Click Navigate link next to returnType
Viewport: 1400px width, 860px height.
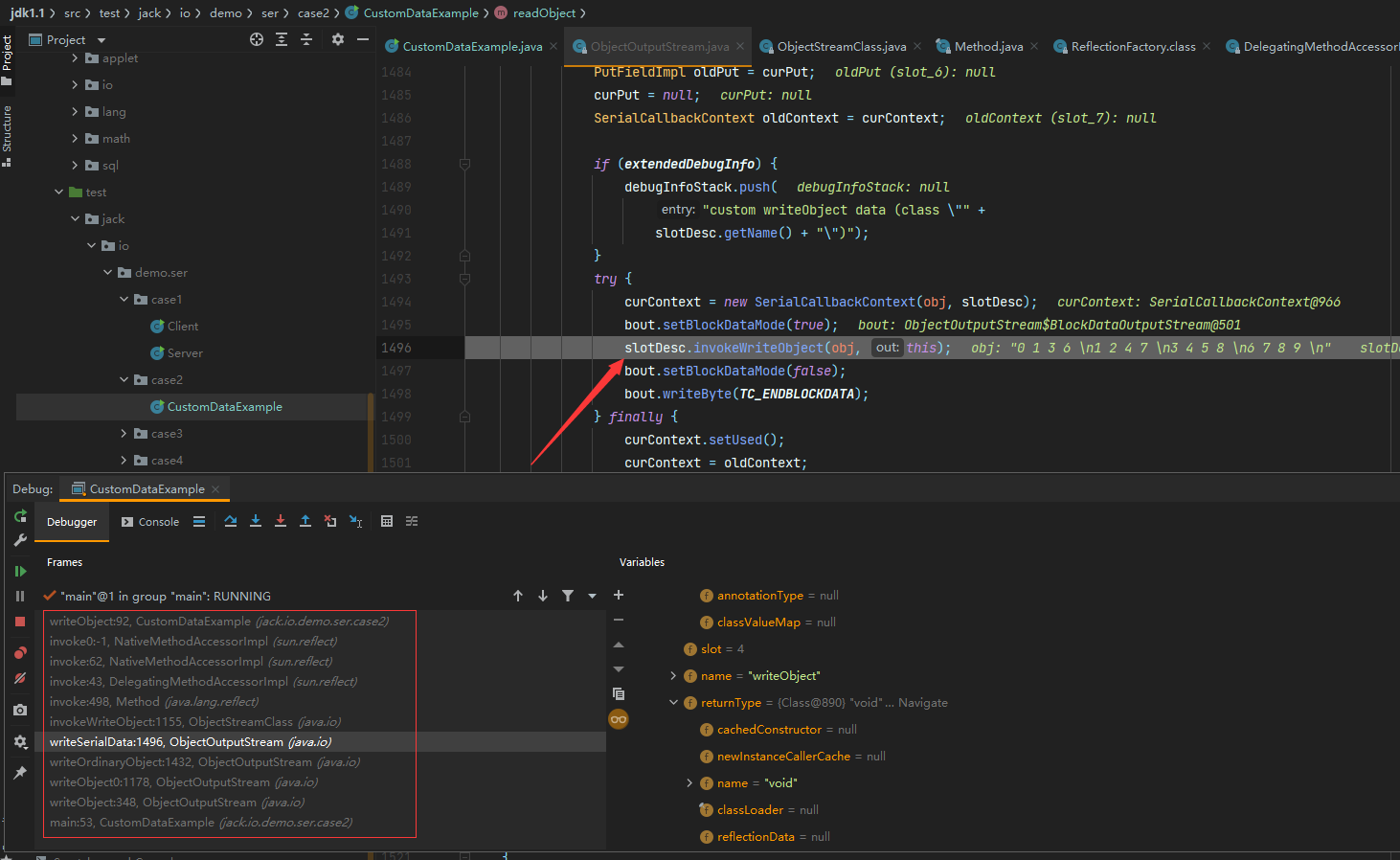coord(923,703)
